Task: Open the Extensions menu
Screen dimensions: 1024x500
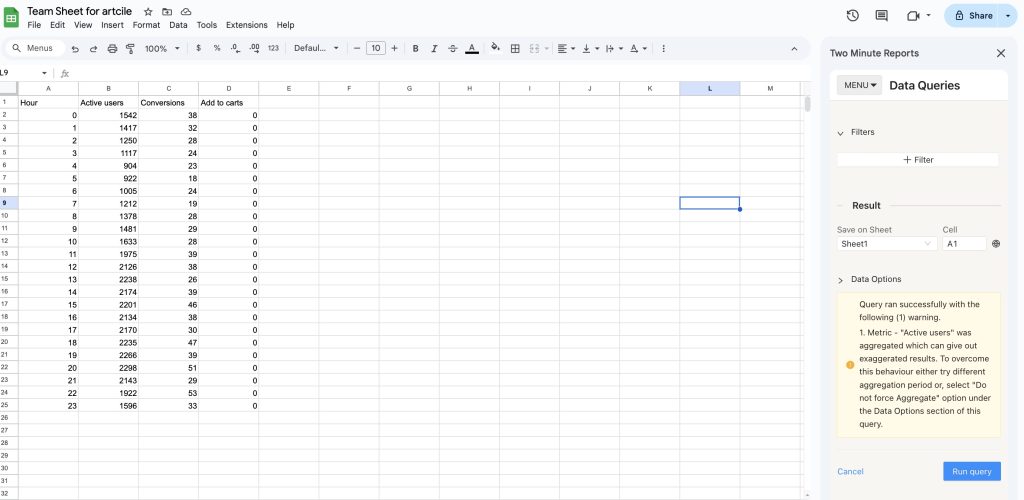Action: [246, 25]
